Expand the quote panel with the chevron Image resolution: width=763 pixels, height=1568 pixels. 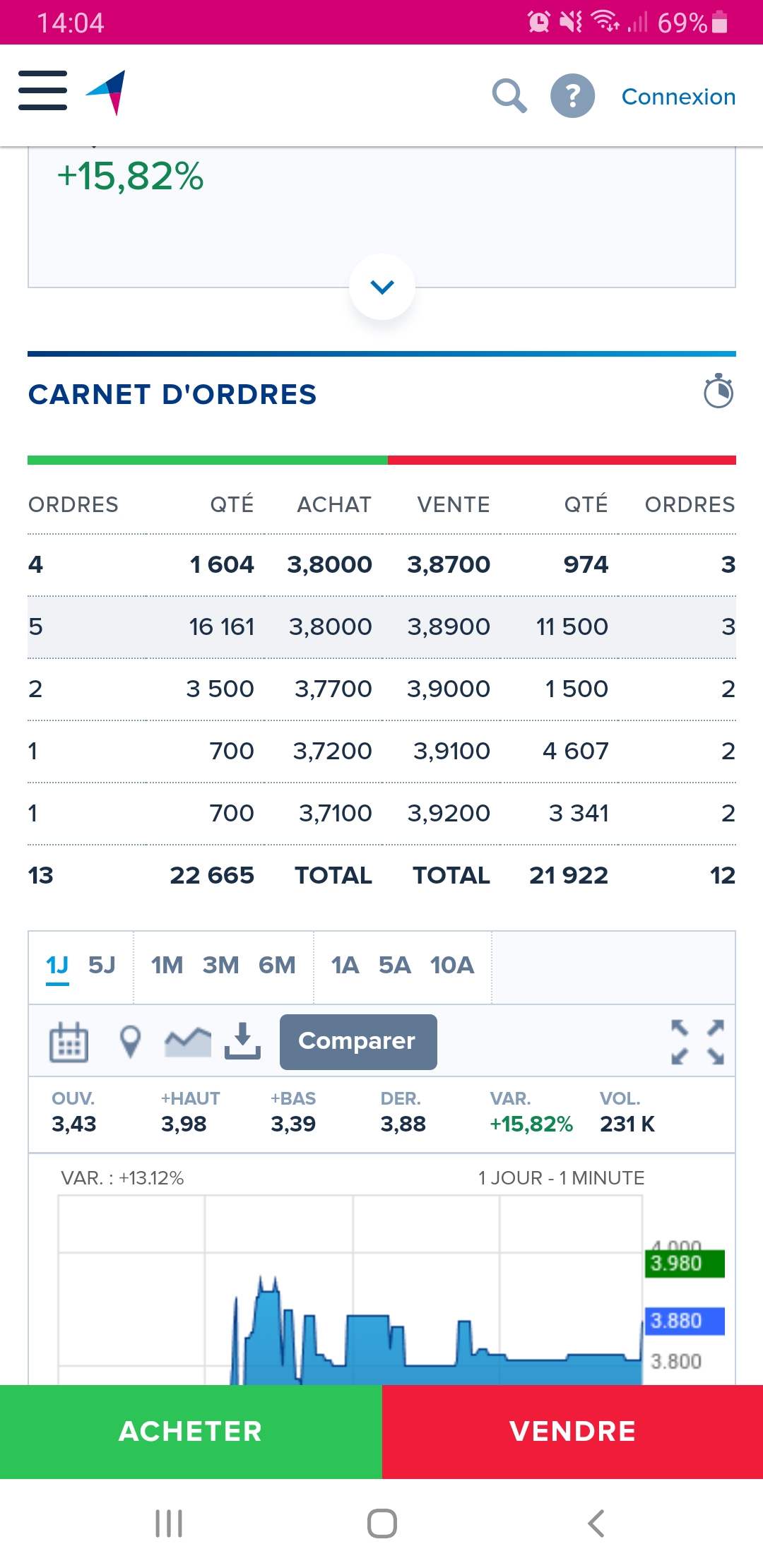coord(382,287)
